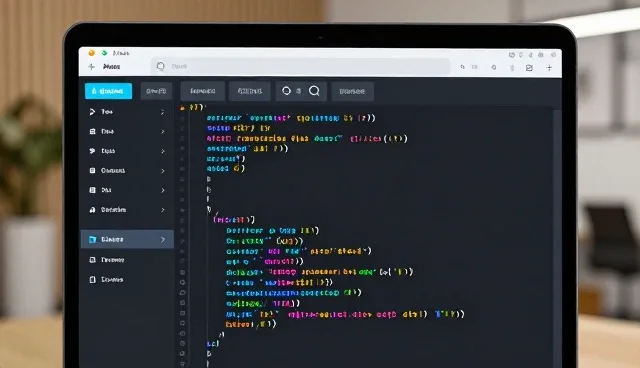The image size is (640, 368).
Task: Expand the chevron on the fourth sidebar row
Action: pos(162,171)
